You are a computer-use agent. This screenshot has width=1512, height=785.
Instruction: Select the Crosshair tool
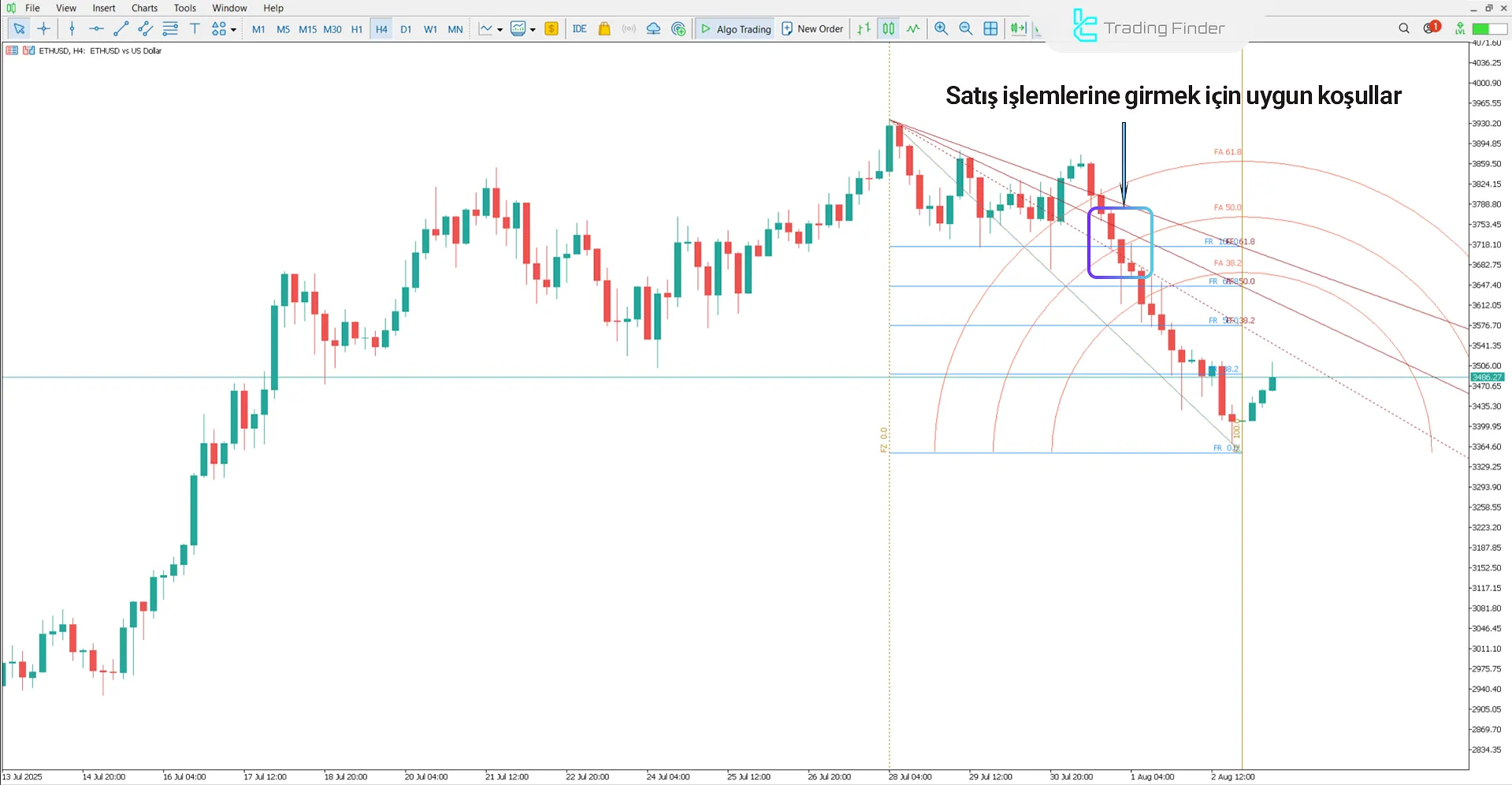tap(43, 28)
